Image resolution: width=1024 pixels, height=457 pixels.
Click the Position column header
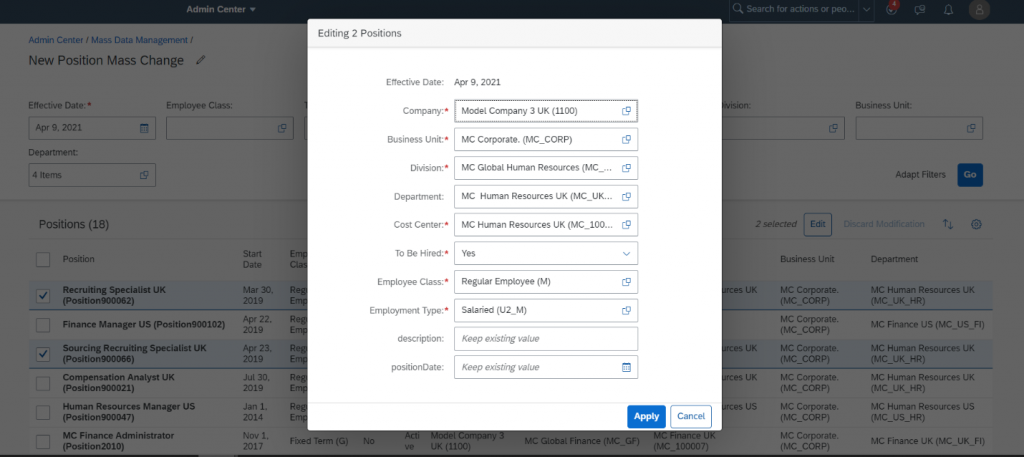coord(78,259)
